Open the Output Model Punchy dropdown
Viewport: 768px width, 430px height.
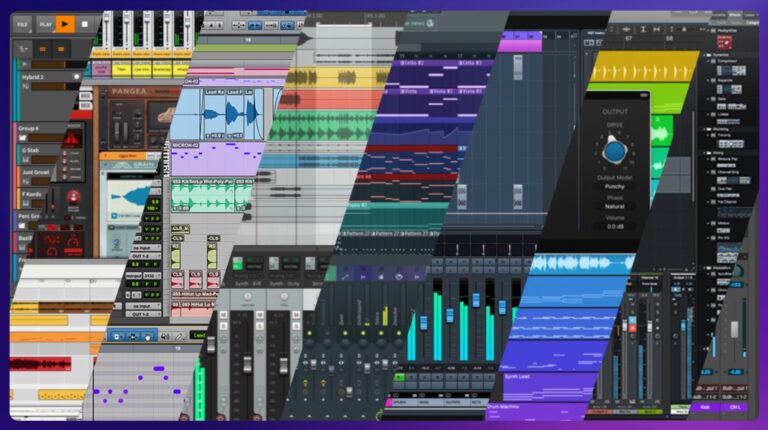pyautogui.click(x=614, y=187)
